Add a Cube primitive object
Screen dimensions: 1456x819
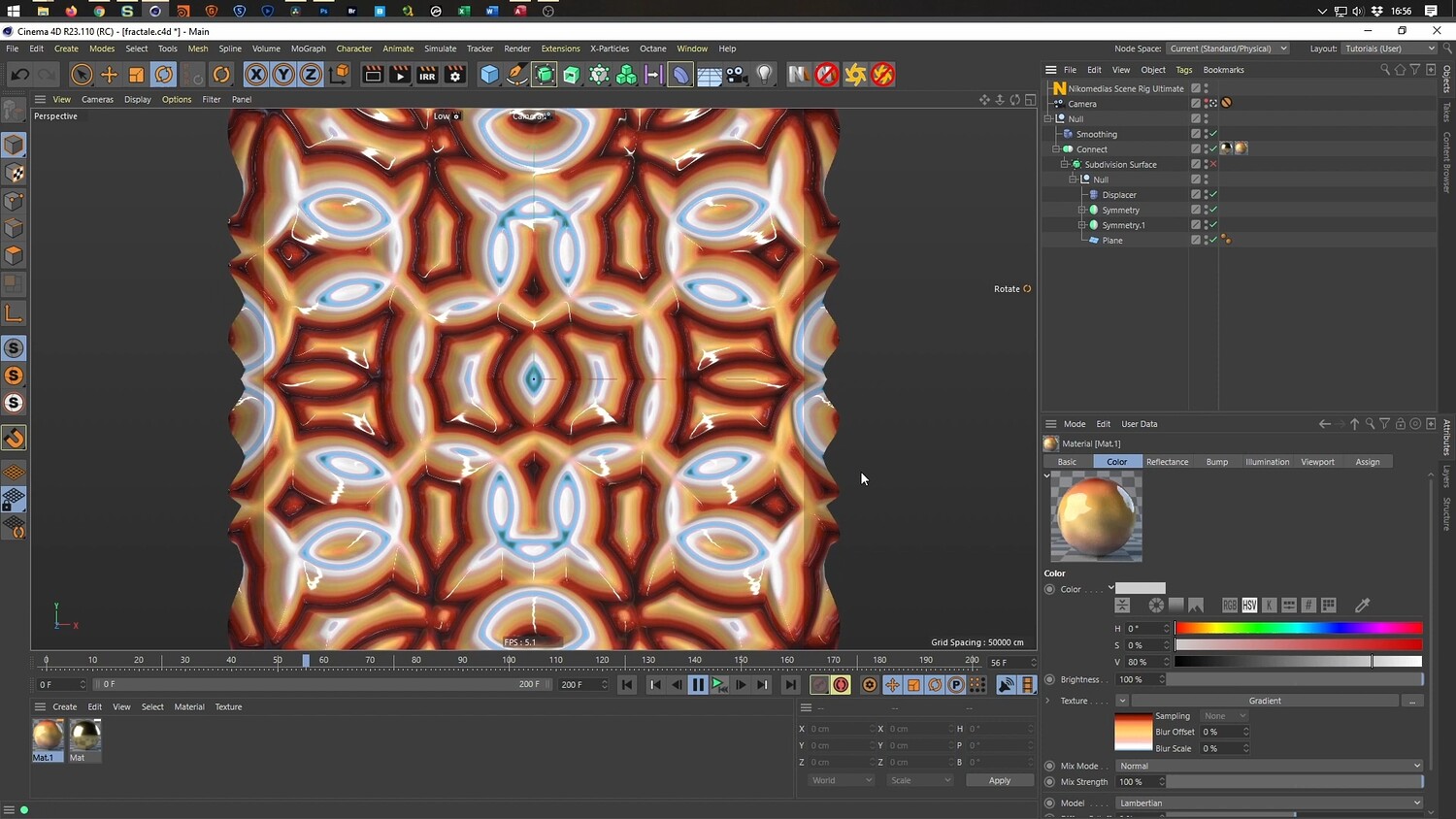(490, 75)
